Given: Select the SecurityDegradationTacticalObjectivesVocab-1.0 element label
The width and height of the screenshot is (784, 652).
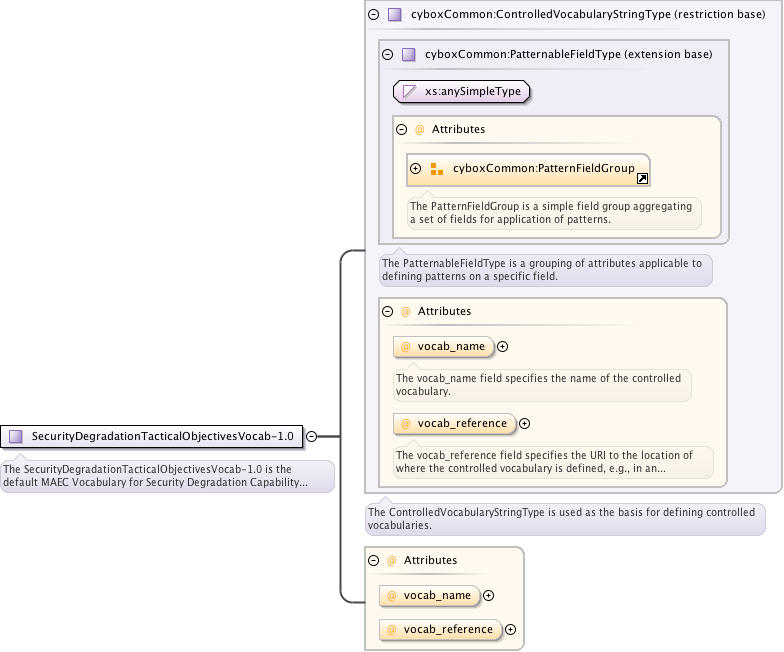Looking at the screenshot, I should tap(162, 436).
